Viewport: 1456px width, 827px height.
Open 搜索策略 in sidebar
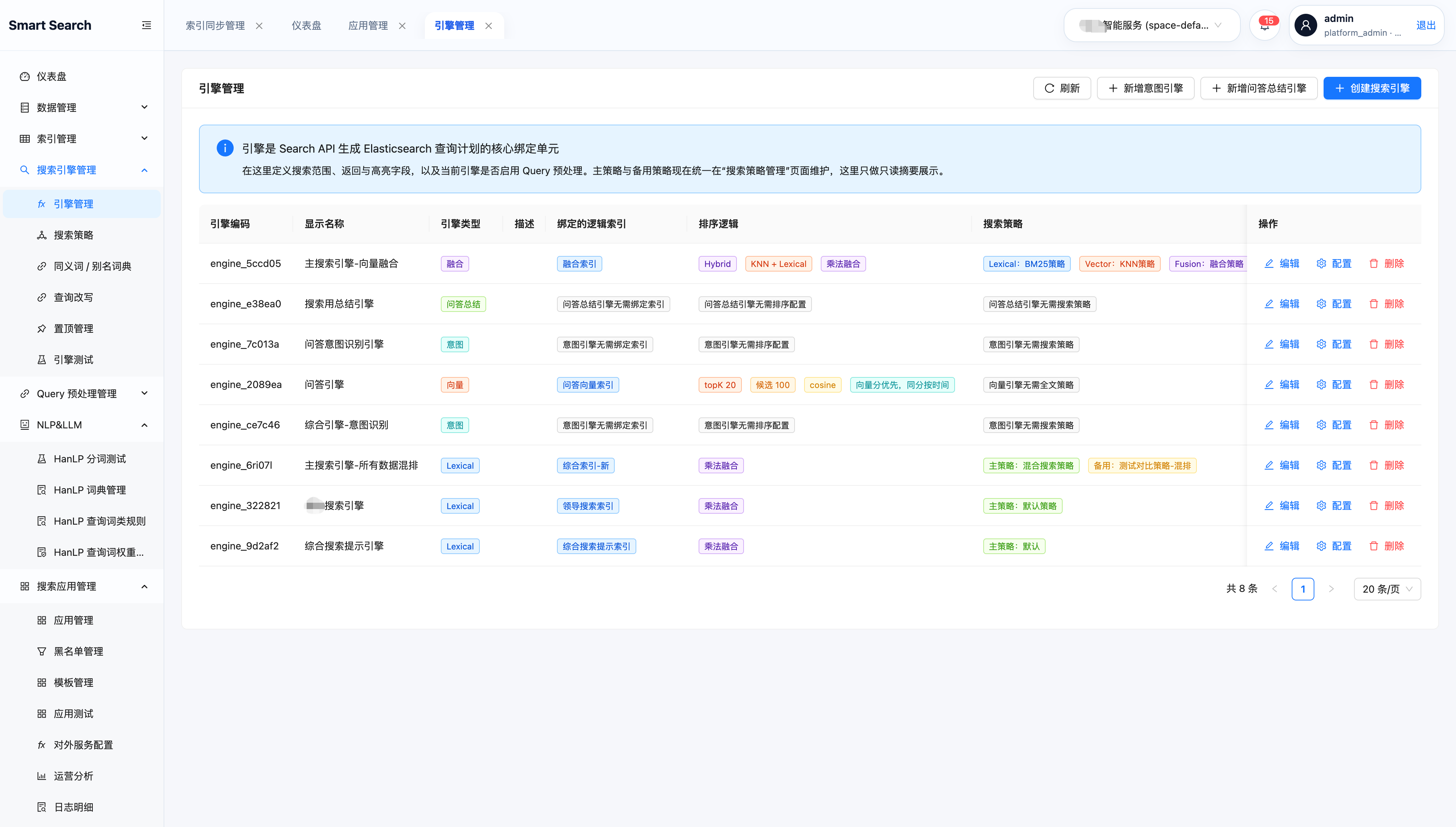[82, 235]
